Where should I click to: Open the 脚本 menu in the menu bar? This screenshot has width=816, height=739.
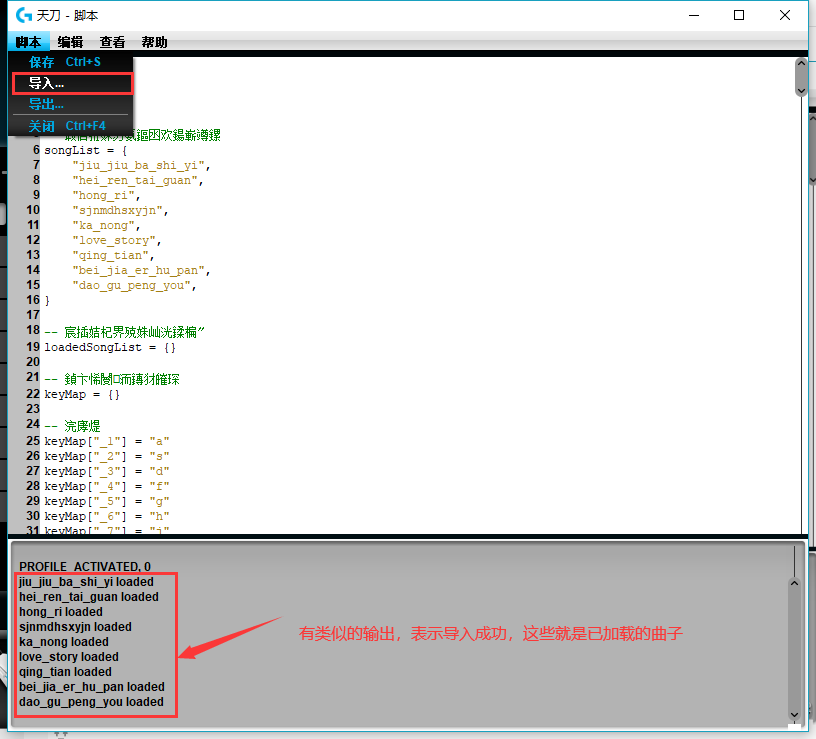(28, 42)
